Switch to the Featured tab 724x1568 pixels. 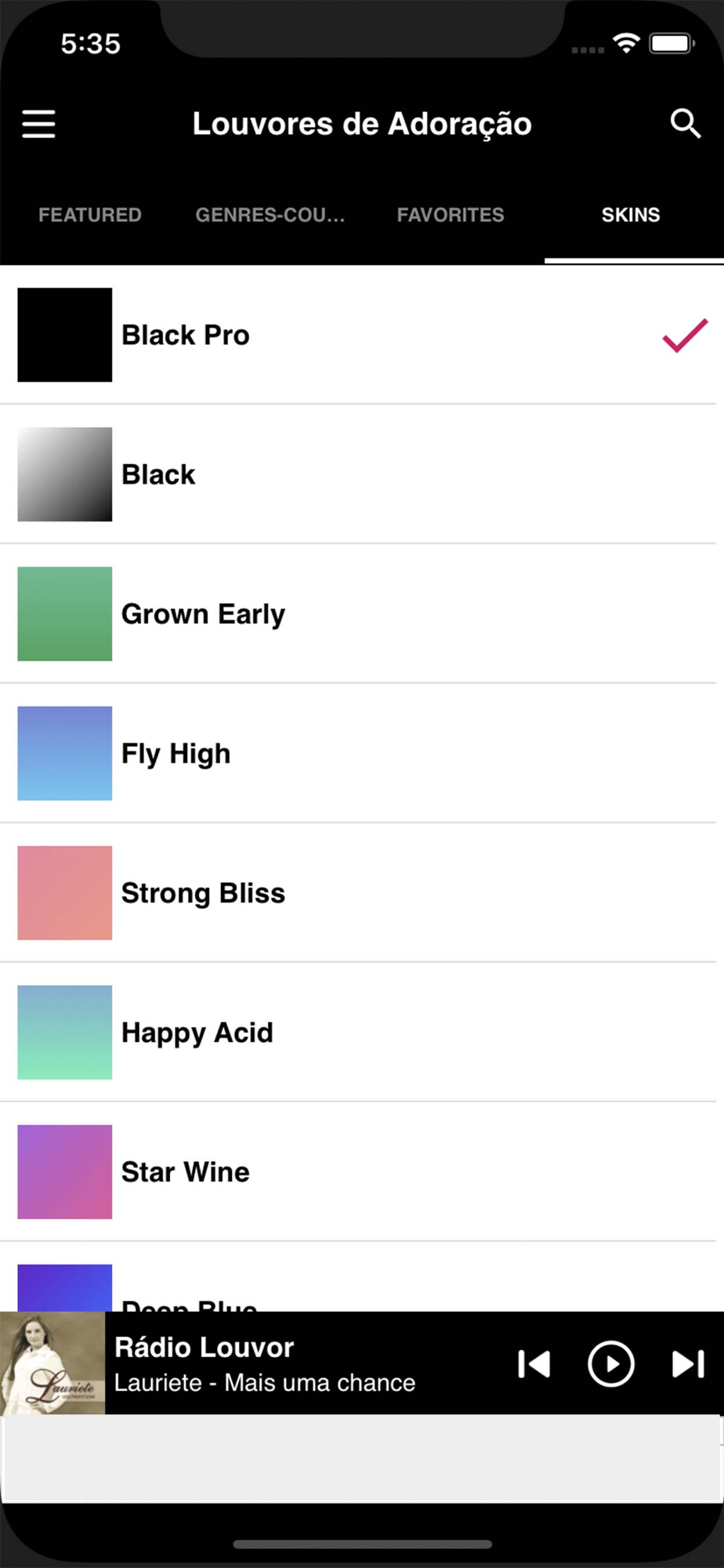[90, 215]
